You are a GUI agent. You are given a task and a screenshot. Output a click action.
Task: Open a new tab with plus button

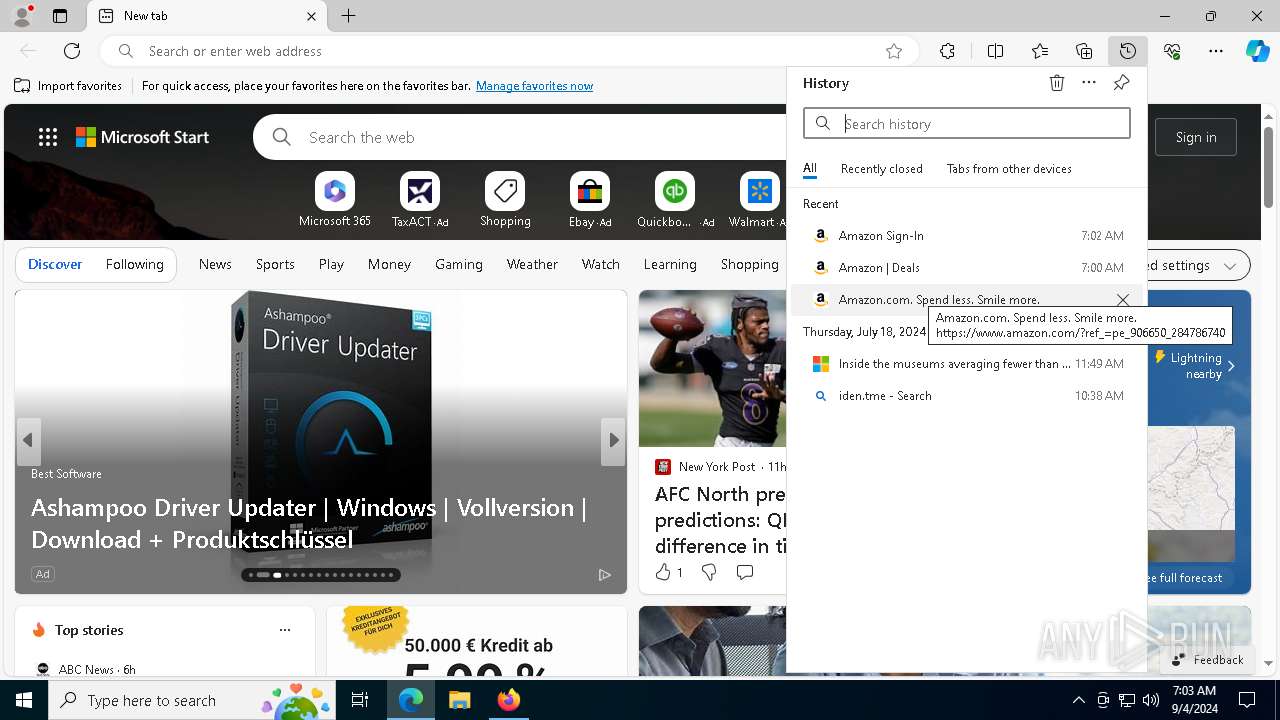point(348,16)
